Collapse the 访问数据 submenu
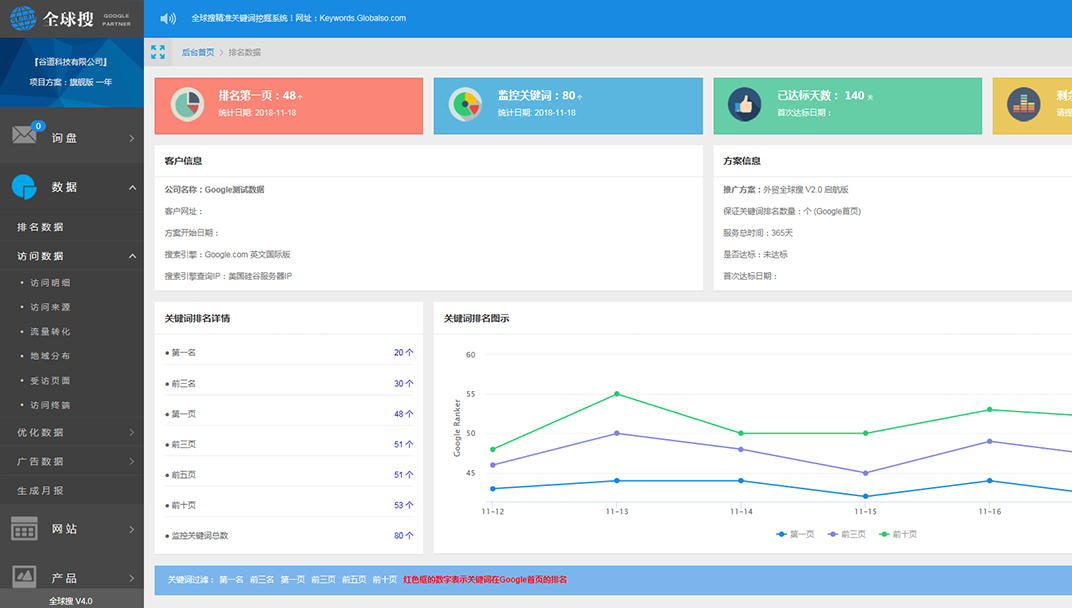The image size is (1072, 608). pos(131,256)
